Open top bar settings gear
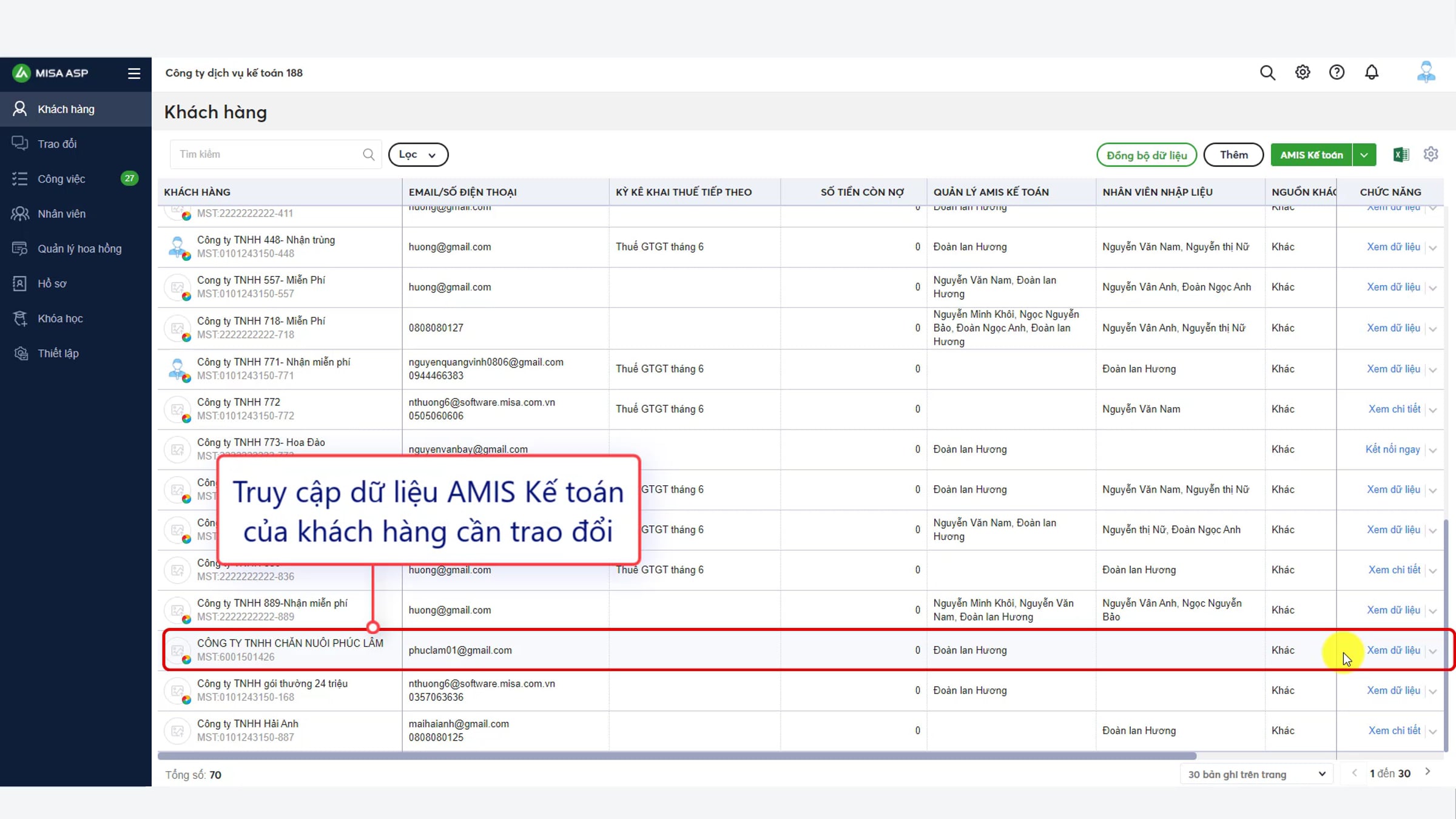This screenshot has height=819, width=1456. click(x=1303, y=73)
